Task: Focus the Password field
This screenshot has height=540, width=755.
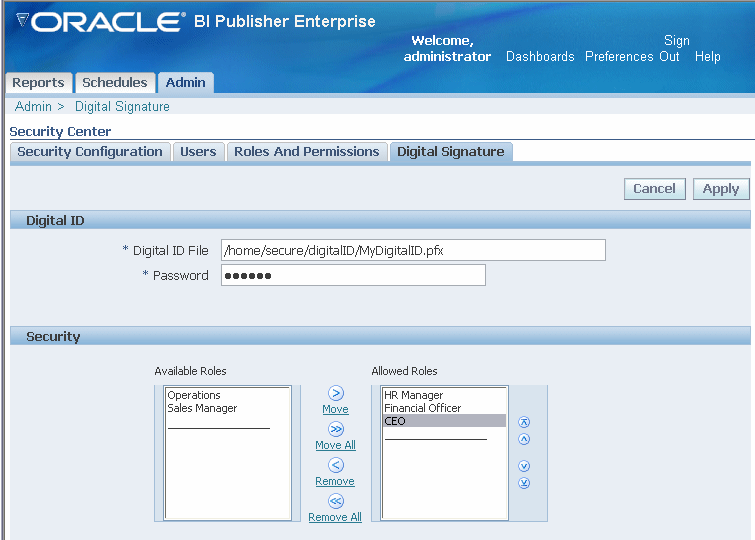Action: (353, 276)
